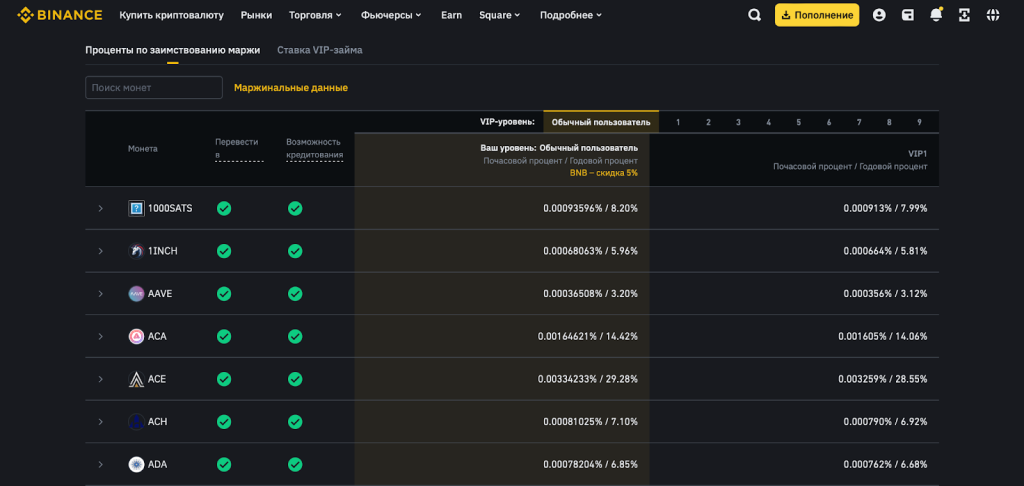Screen dimensions: 1024x486
Task: Open the Рынки menu item
Action: coord(256,15)
